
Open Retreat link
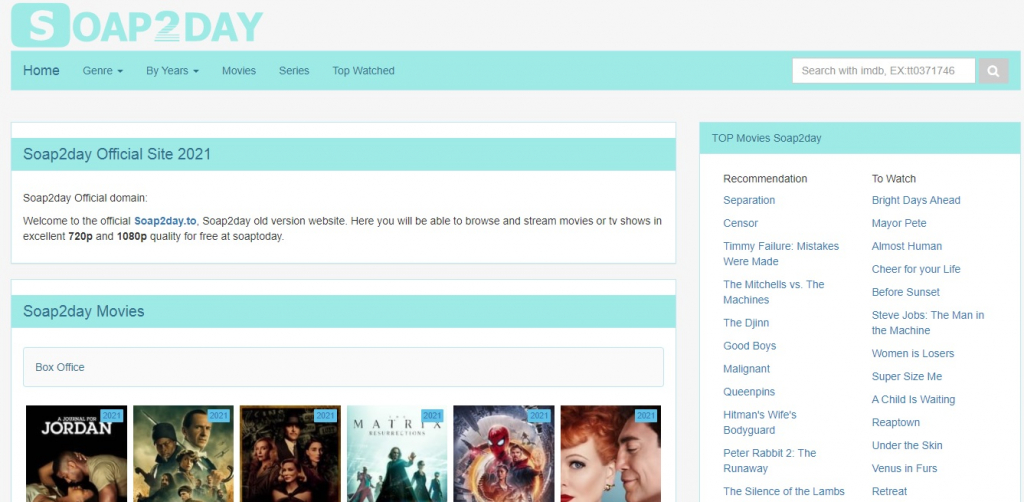889,490
